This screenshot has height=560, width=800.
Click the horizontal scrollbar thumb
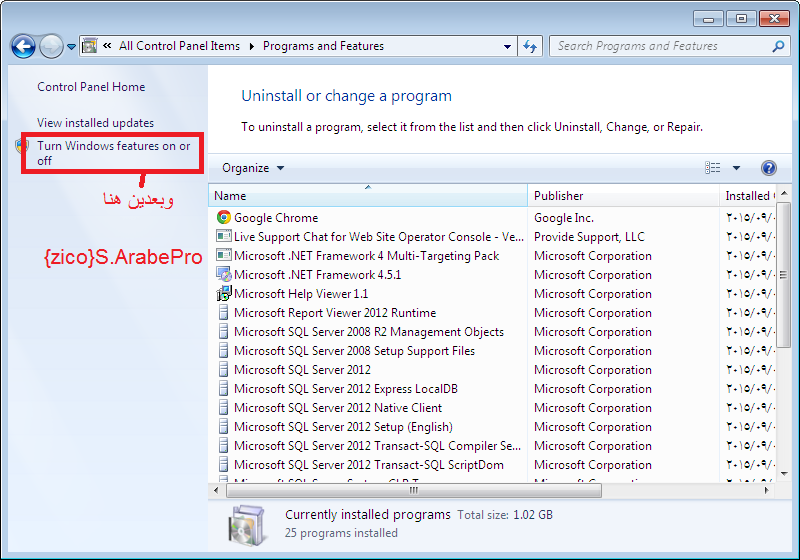point(414,491)
